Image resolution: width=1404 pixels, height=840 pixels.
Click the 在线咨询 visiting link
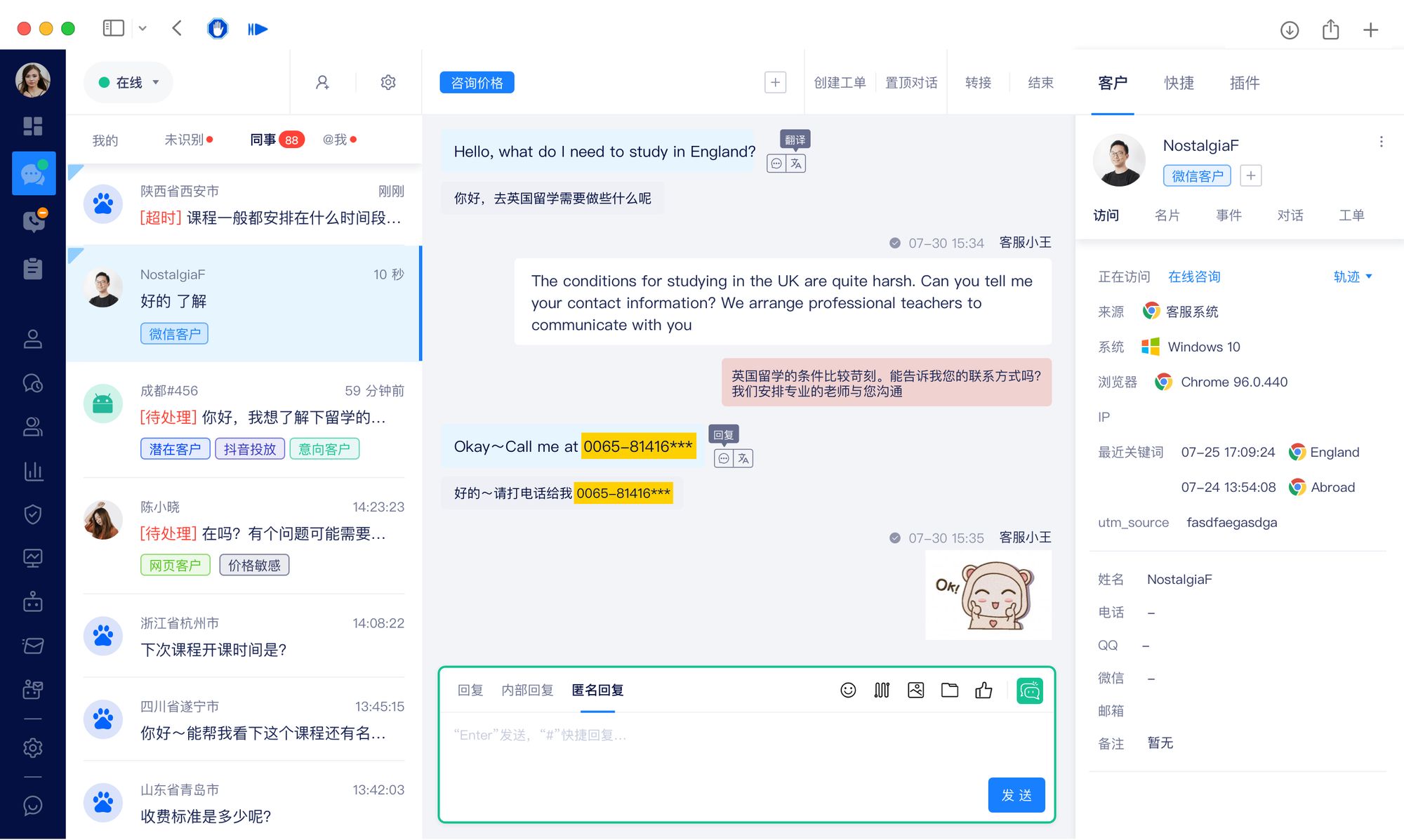coord(1194,276)
